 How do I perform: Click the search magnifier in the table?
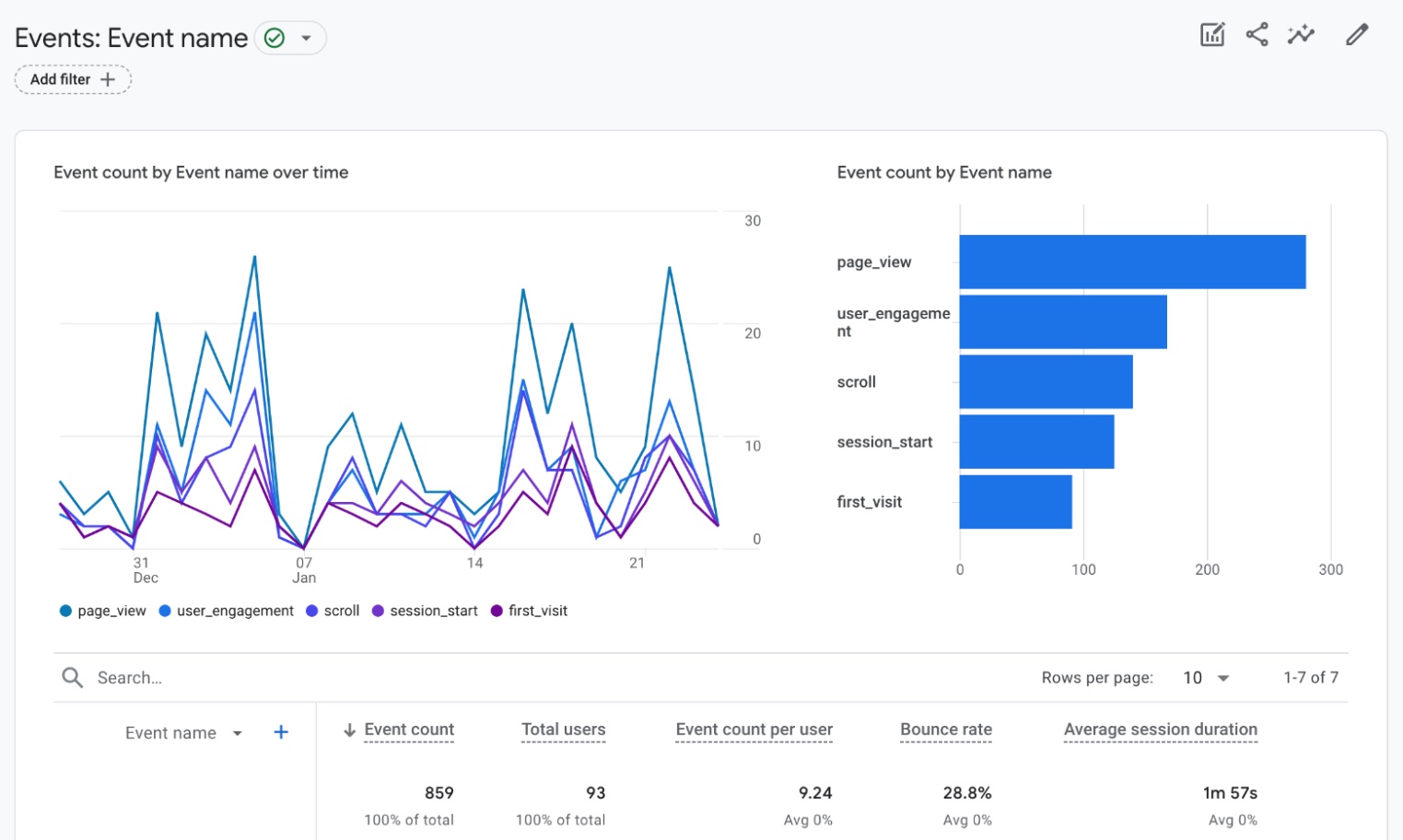point(72,677)
